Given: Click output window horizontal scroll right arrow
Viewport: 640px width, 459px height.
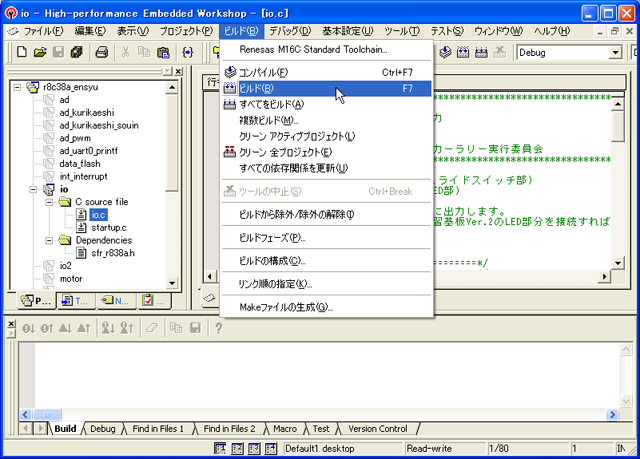Looking at the screenshot, I should 612,415.
